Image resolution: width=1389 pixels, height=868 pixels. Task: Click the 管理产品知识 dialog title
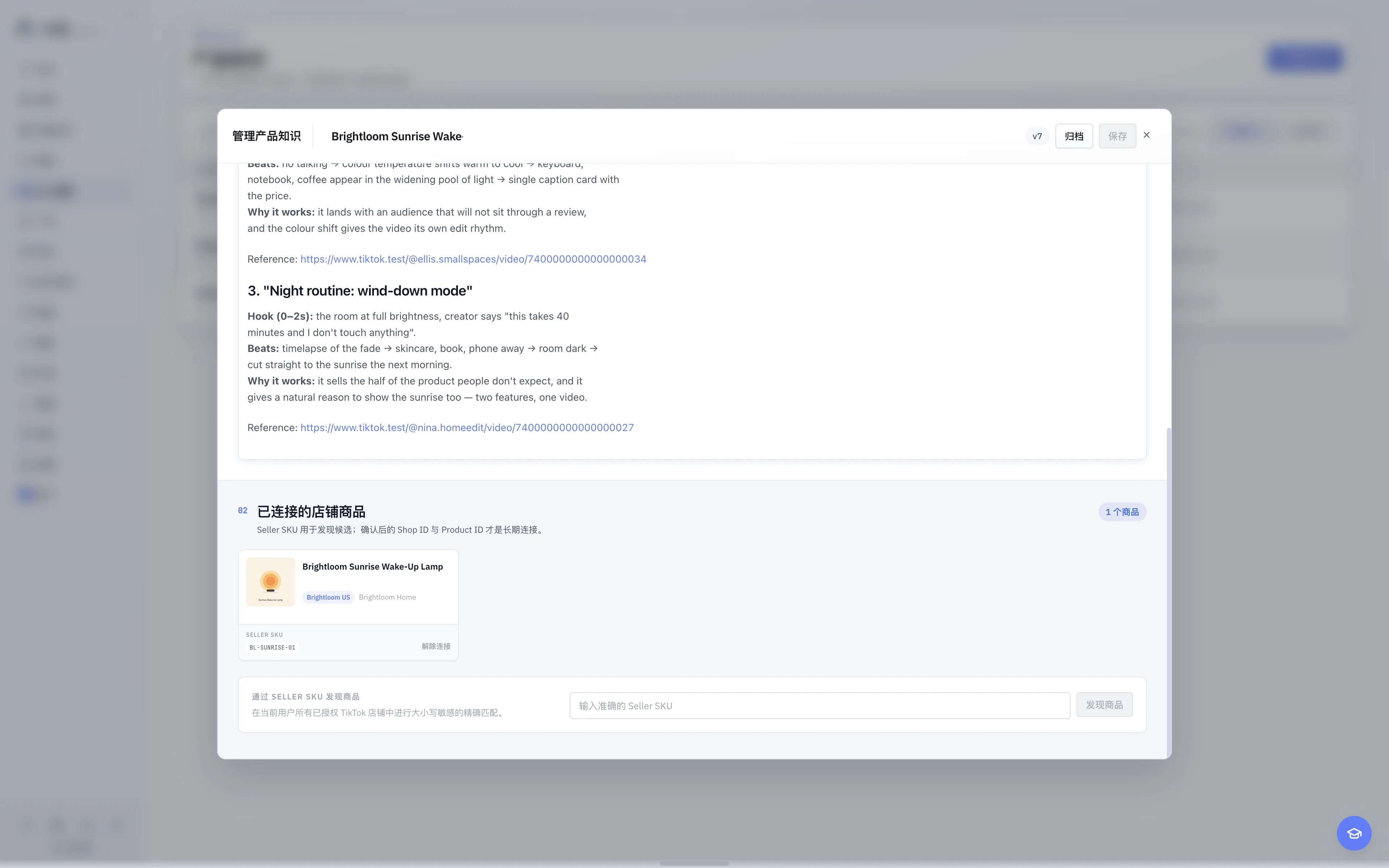point(266,136)
